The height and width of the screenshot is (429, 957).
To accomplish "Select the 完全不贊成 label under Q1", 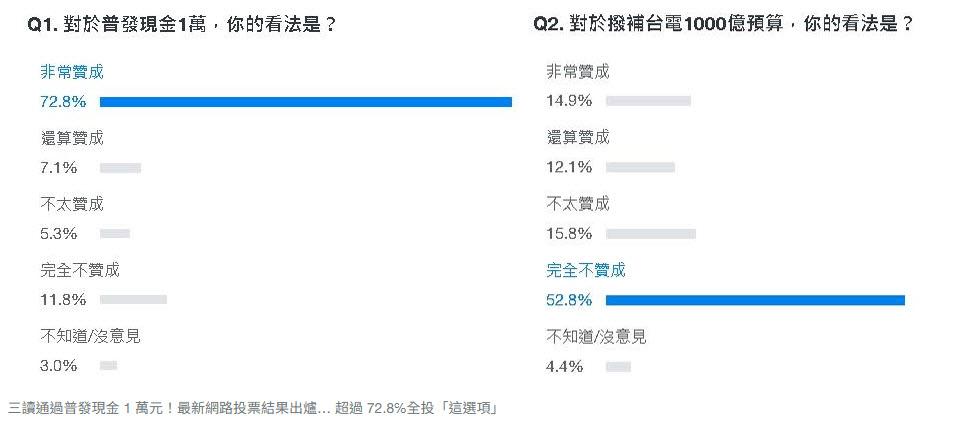I will (80, 270).
